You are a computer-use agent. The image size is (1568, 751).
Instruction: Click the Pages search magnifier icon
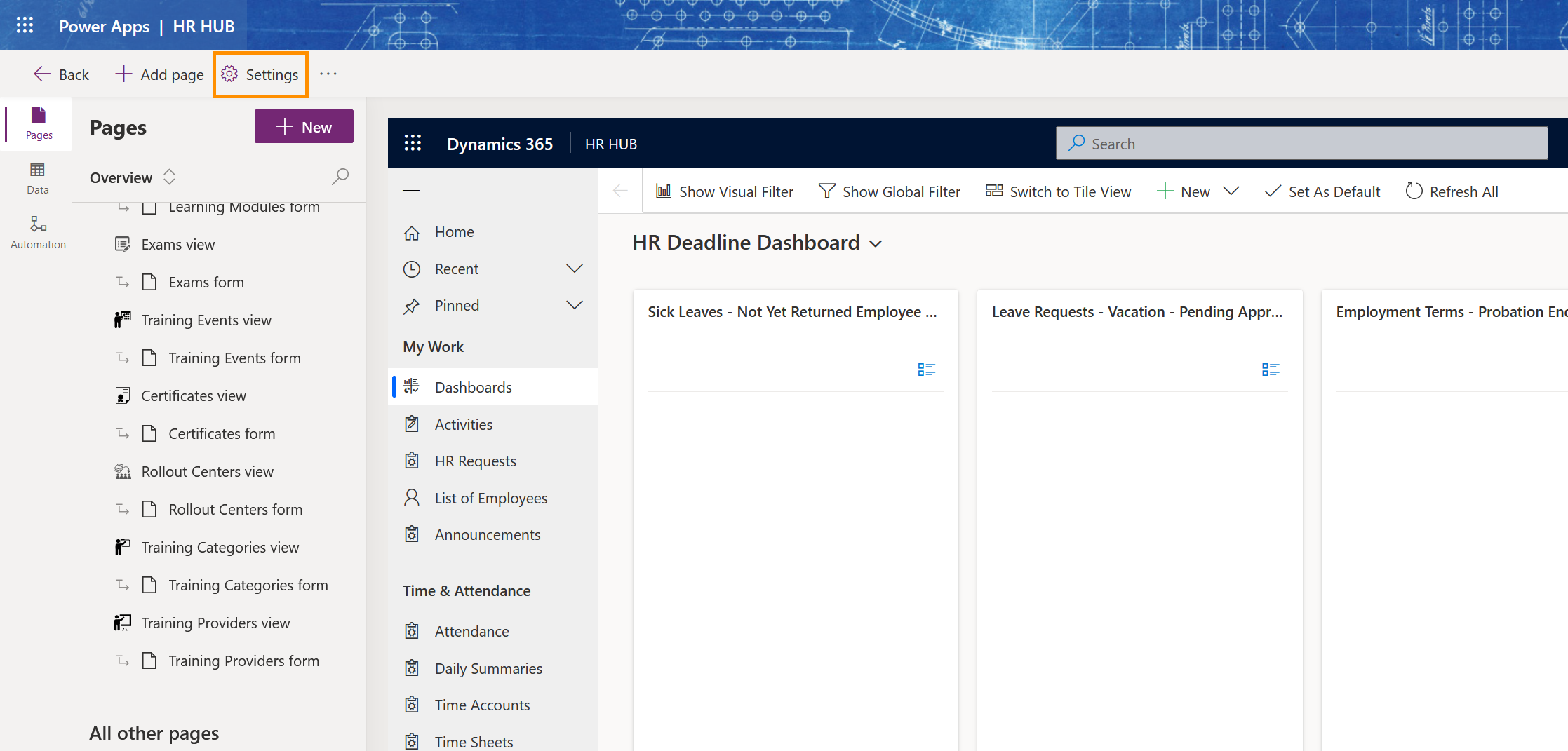tap(340, 177)
